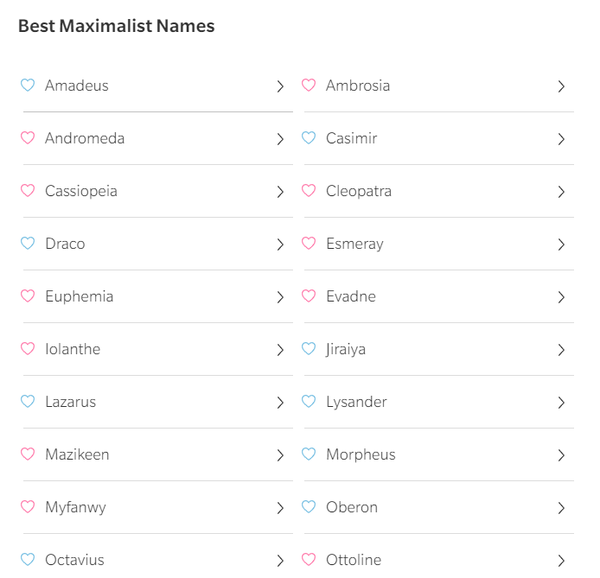Open the Evadne name page
Viewport: 600px width, 578px height.
click(x=351, y=297)
